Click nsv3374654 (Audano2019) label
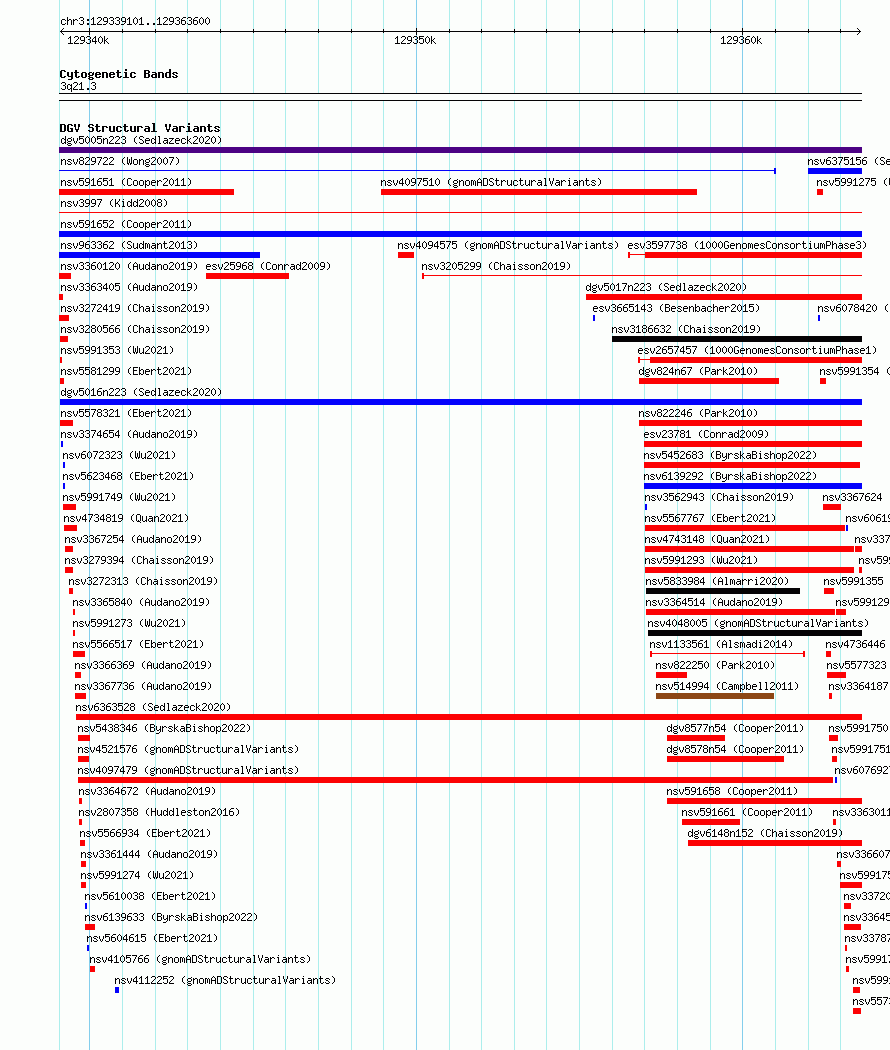The image size is (890, 1050). tap(129, 434)
